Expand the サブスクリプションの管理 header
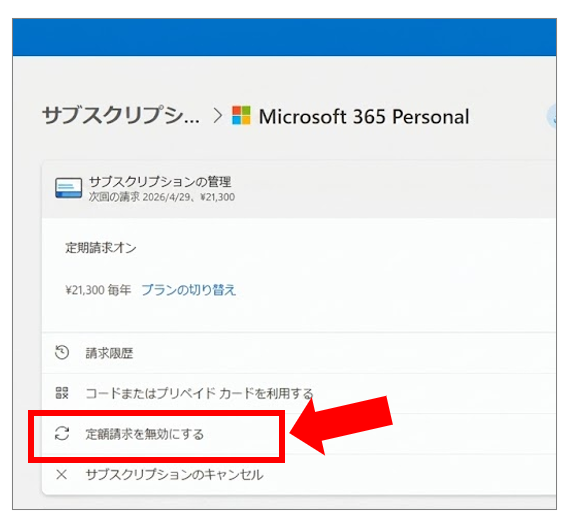This screenshot has height=522, width=571. (x=299, y=189)
